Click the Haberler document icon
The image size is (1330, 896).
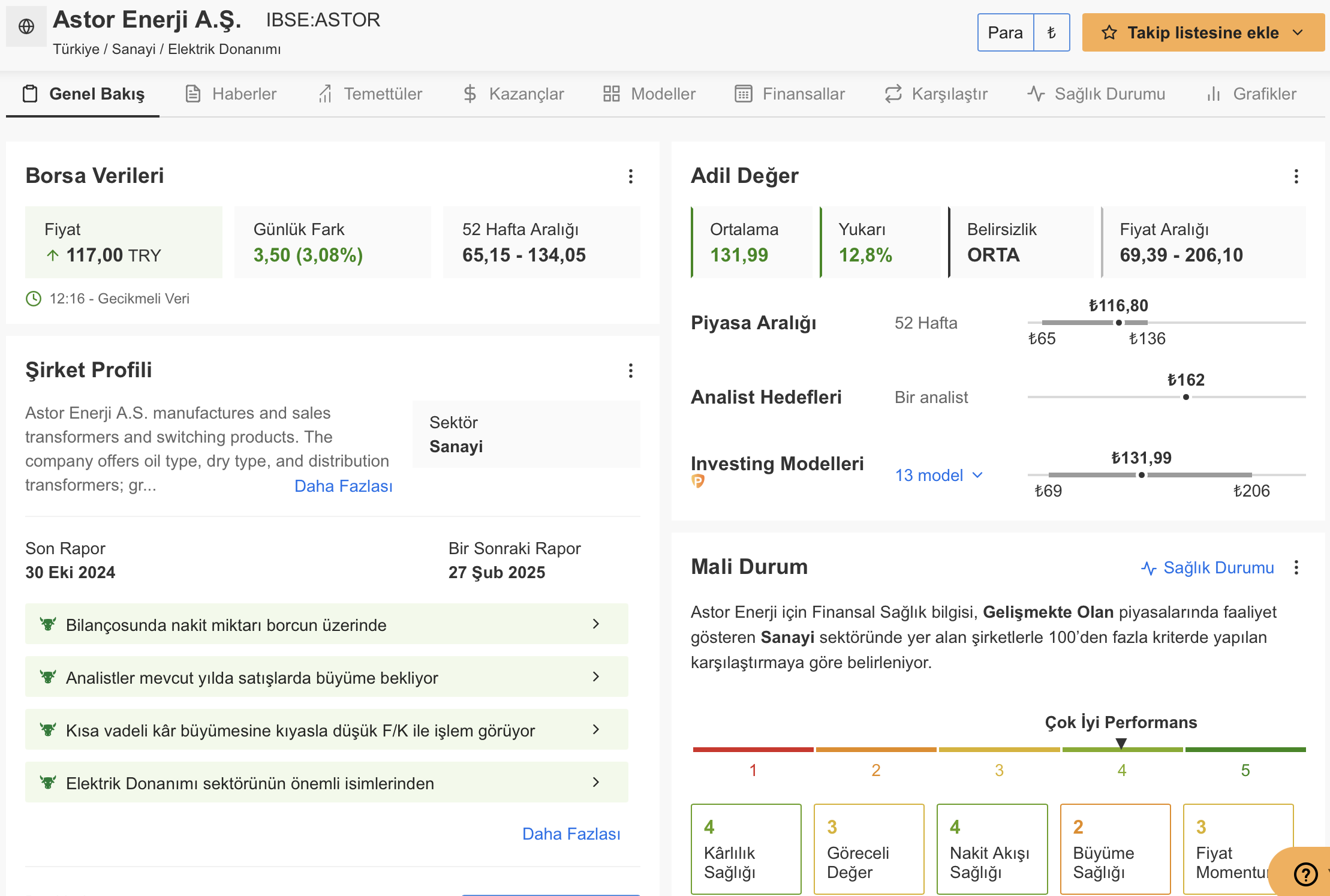point(192,94)
